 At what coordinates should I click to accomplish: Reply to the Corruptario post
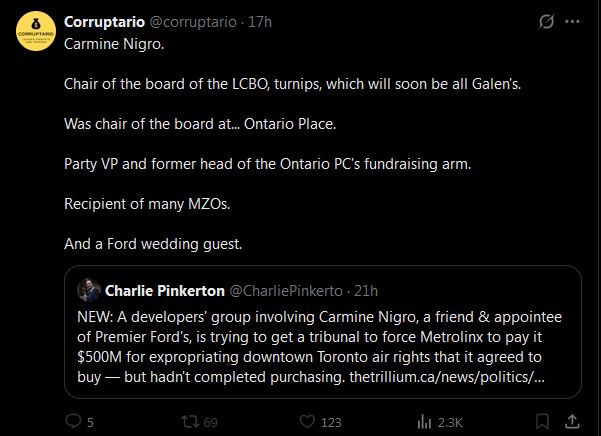pyautogui.click(x=74, y=422)
